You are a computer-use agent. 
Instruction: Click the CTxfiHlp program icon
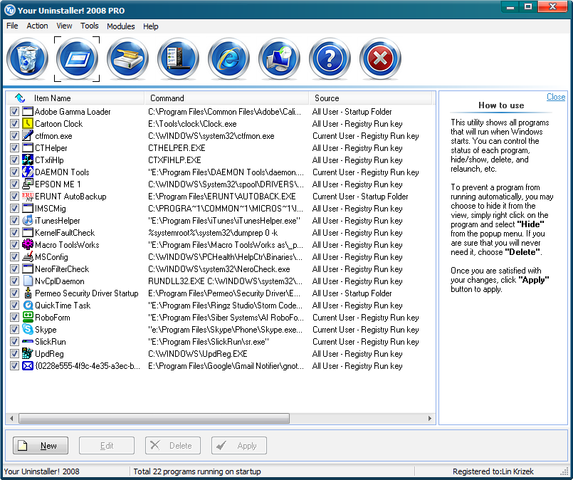click(x=27, y=160)
